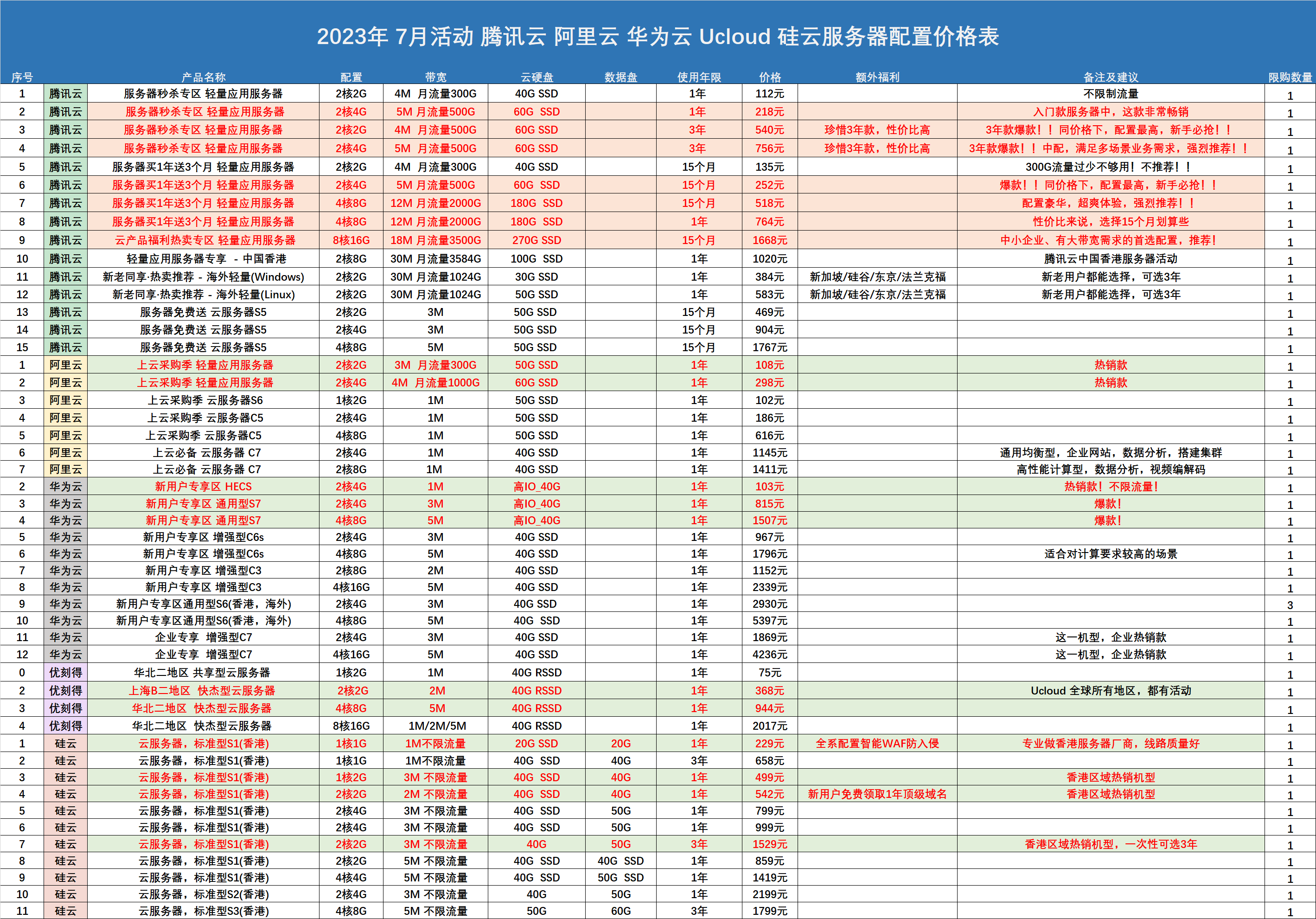Select benefit '全系配置智能WAF防入侵'
Image resolution: width=1316 pixels, height=919 pixels.
[x=877, y=744]
